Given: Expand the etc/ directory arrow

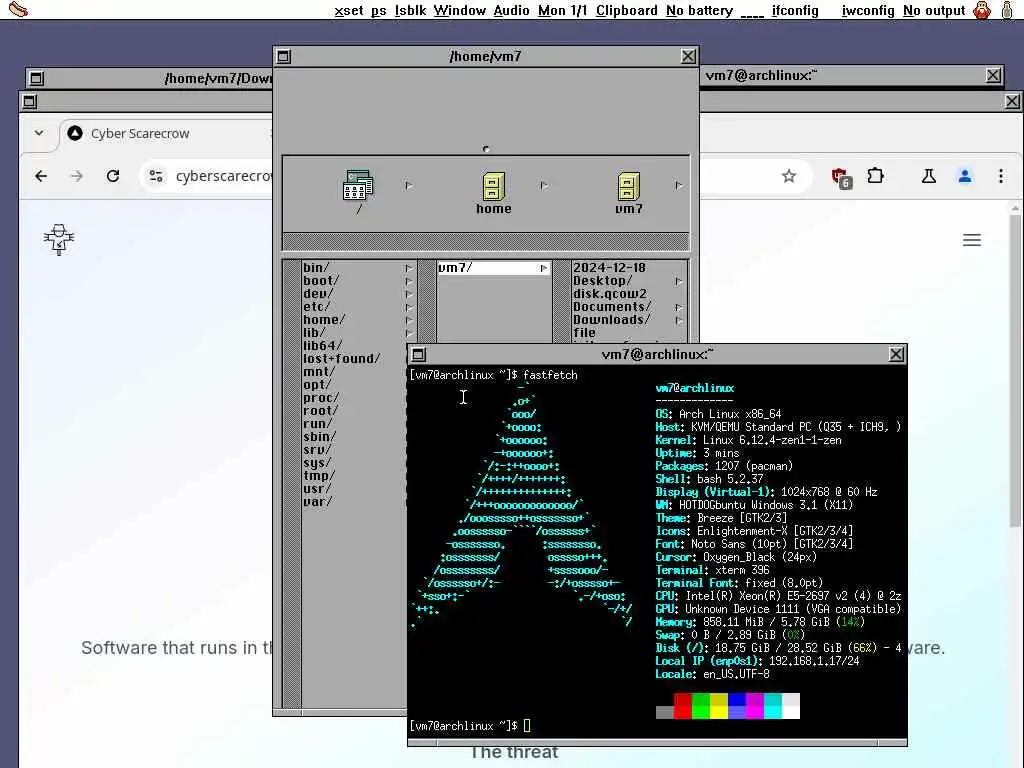Looking at the screenshot, I should (409, 307).
